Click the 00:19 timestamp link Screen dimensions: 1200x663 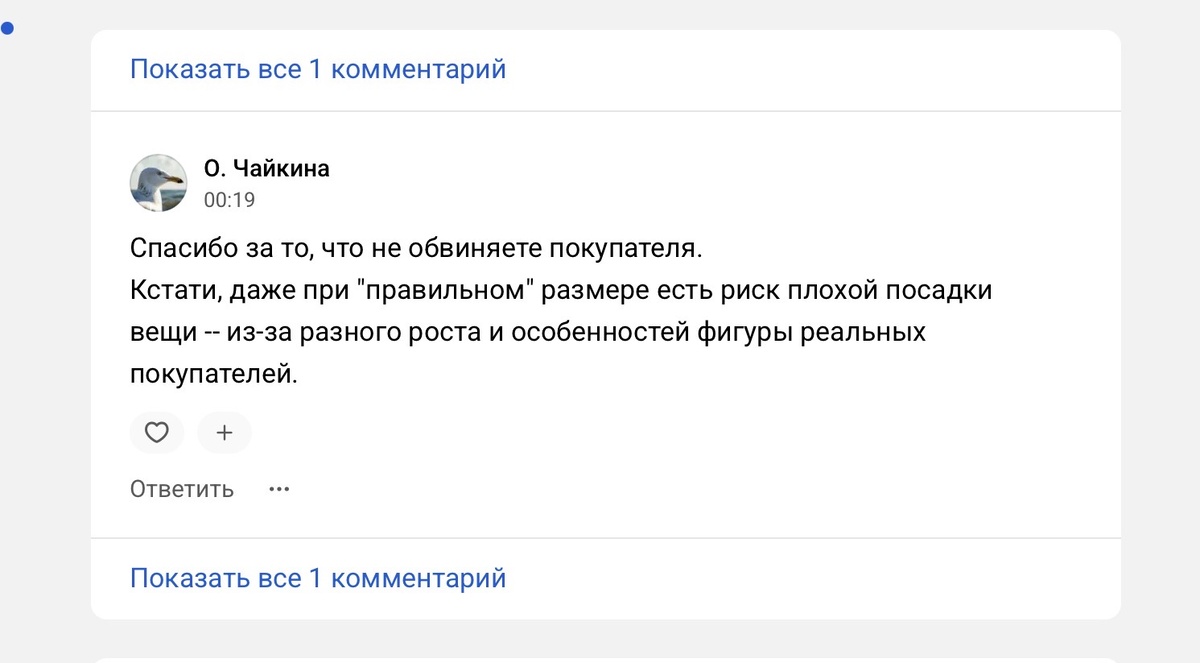230,199
